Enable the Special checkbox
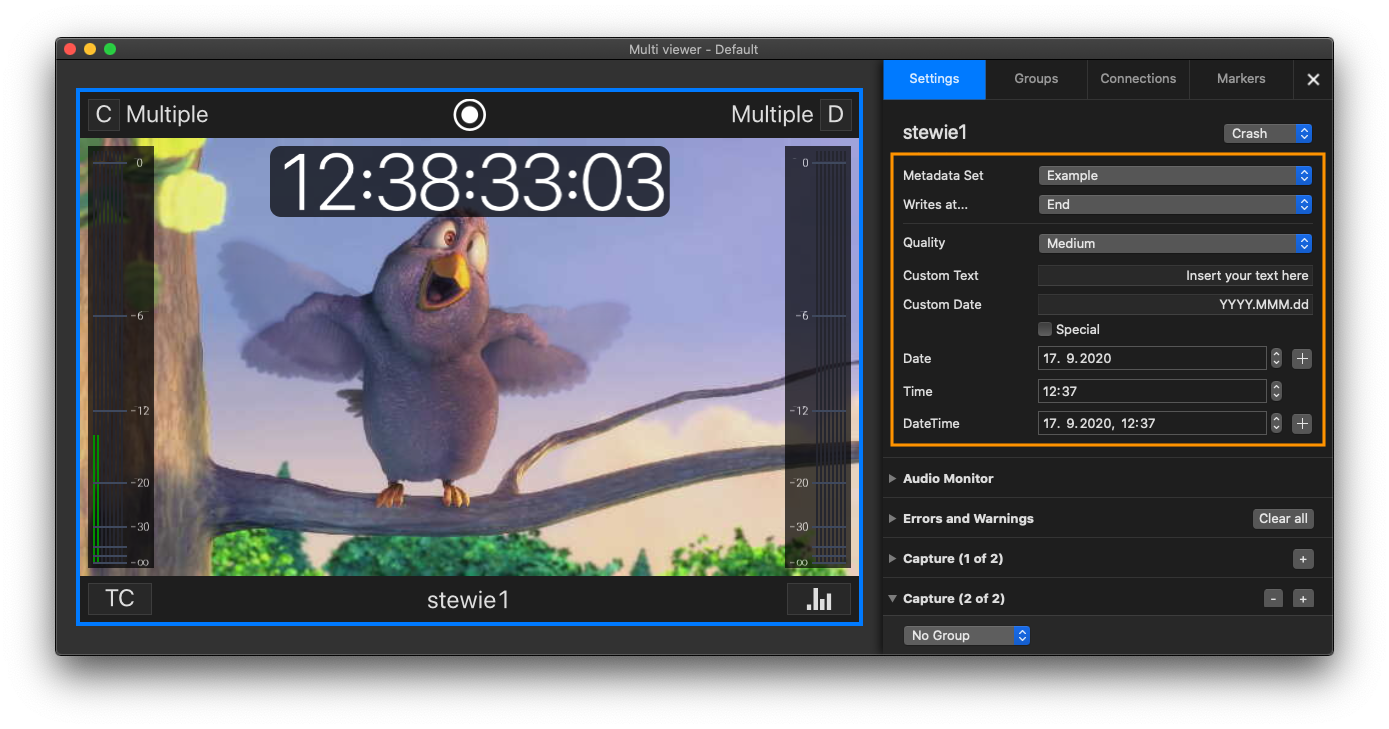 [1045, 329]
